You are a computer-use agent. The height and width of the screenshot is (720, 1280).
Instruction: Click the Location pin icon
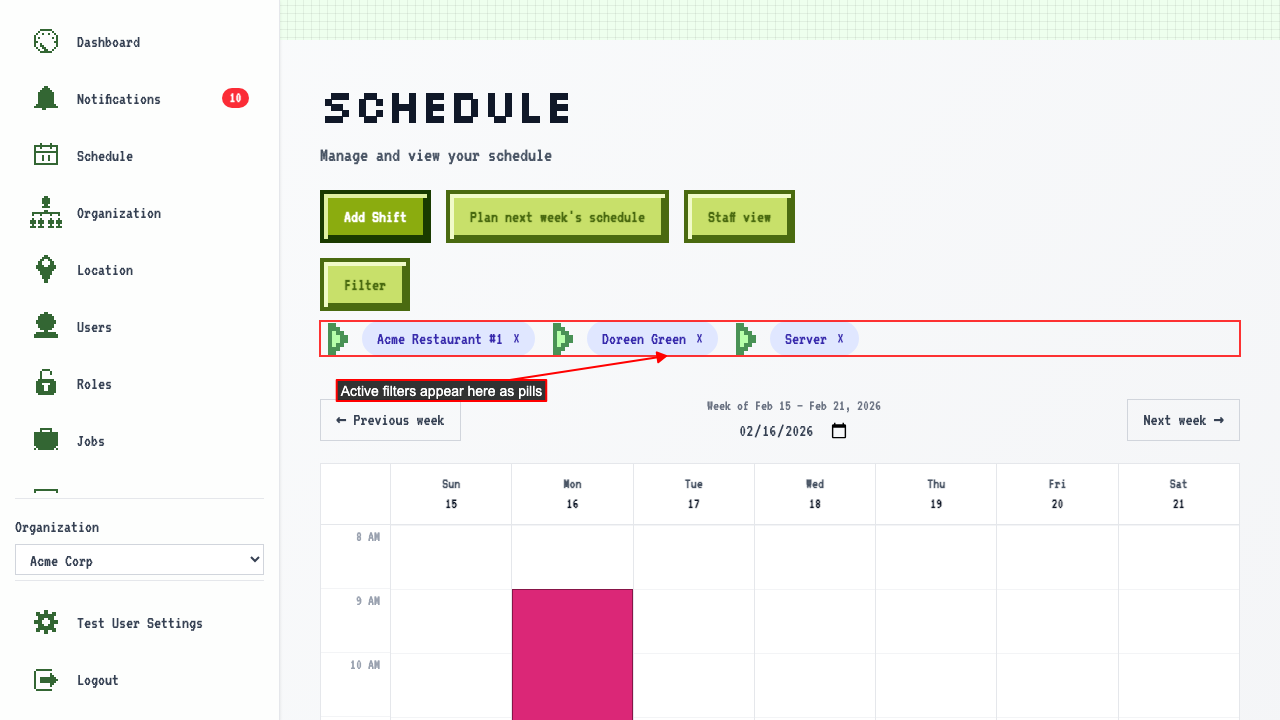tap(46, 270)
